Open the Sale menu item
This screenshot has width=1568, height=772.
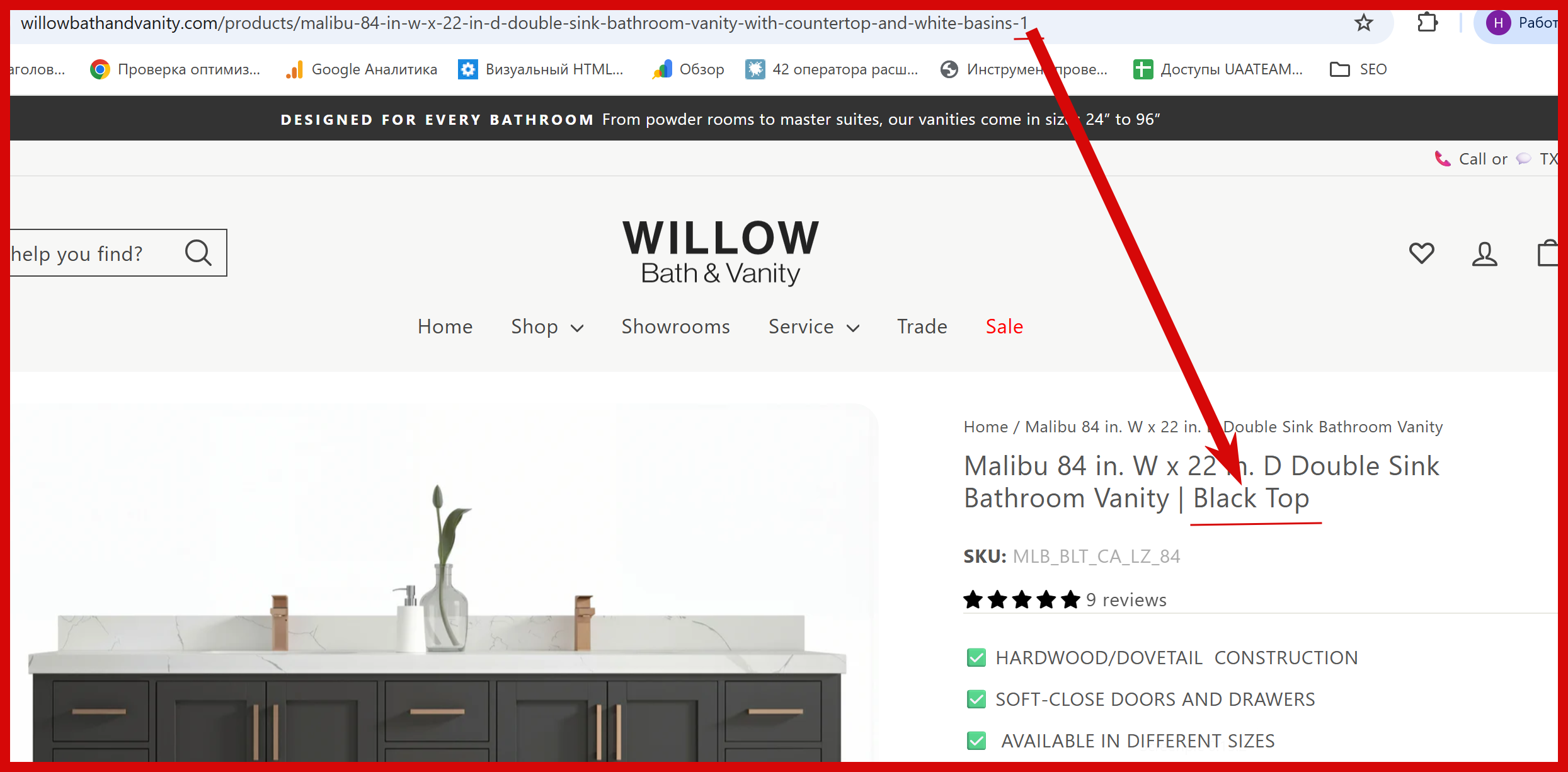tap(1004, 326)
